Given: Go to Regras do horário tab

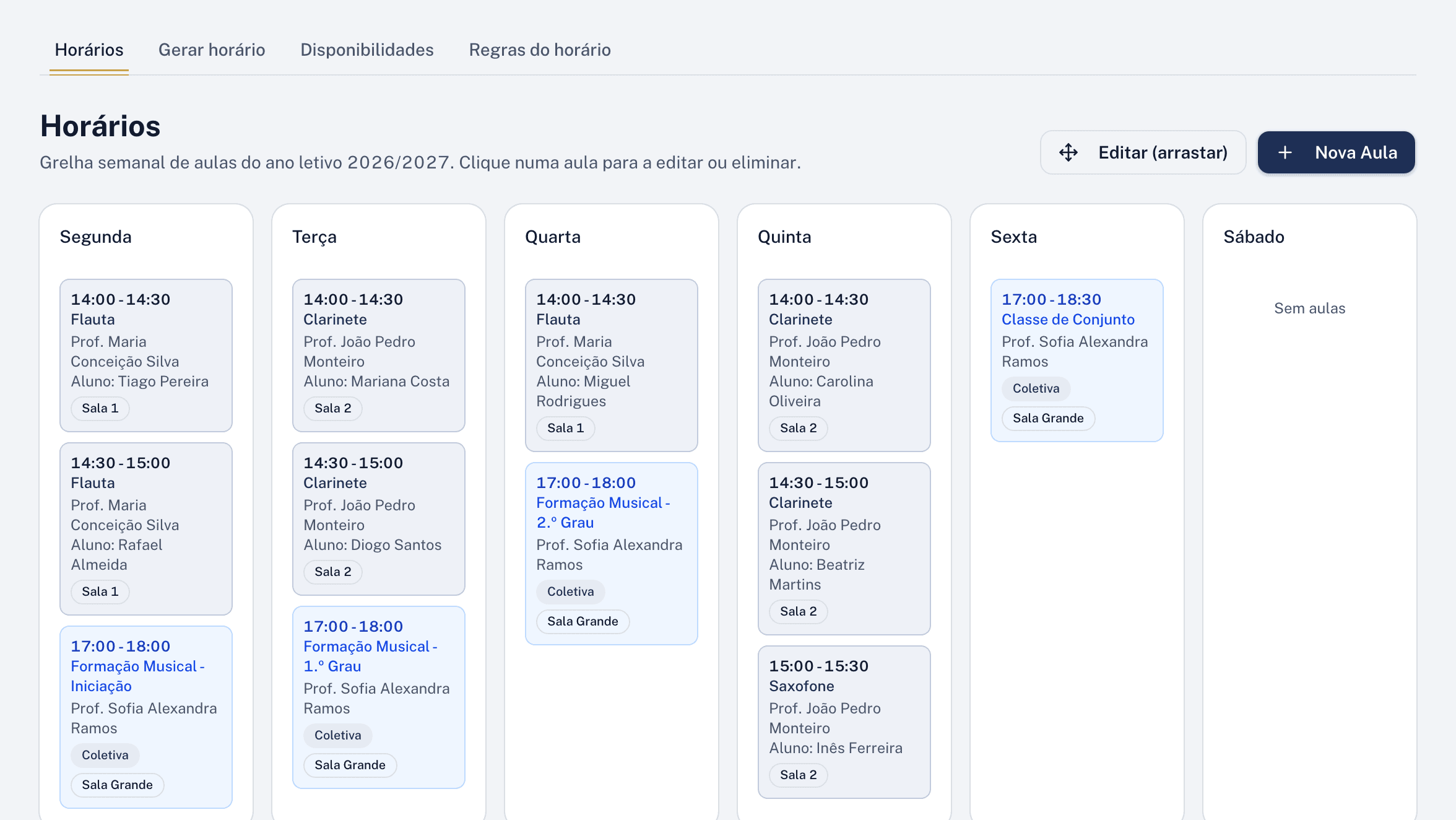Looking at the screenshot, I should point(540,50).
